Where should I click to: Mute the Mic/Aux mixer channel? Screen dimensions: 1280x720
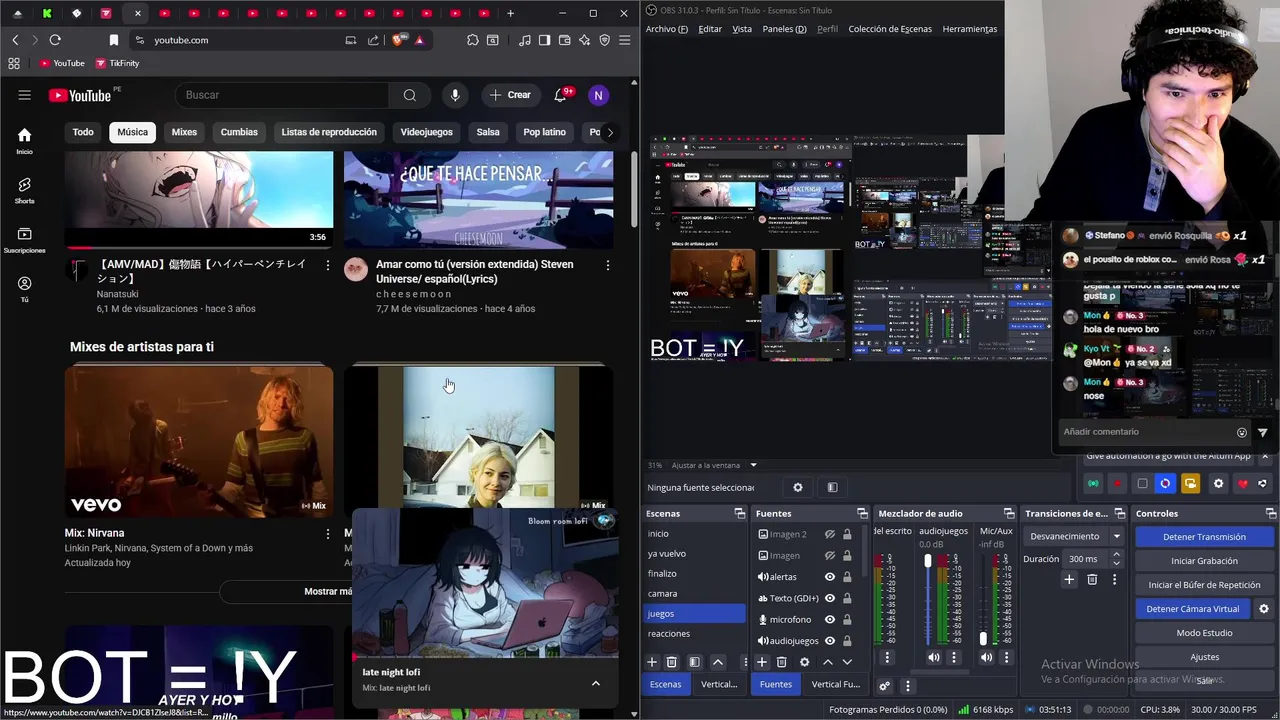coord(986,658)
